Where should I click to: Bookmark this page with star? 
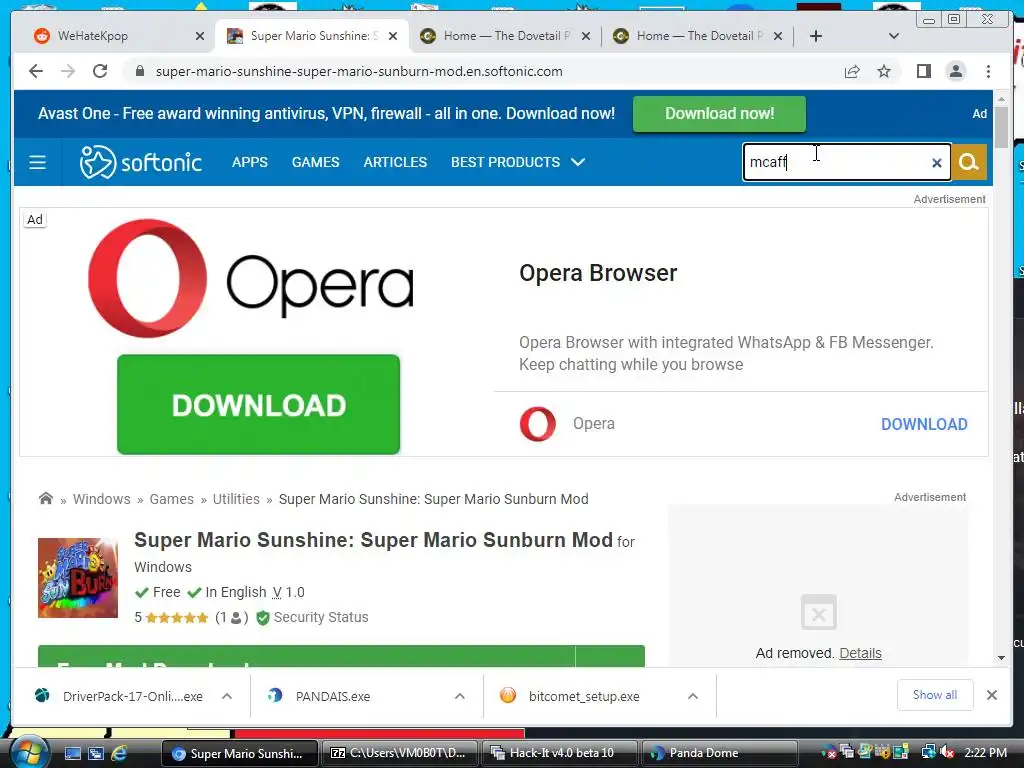pos(884,72)
